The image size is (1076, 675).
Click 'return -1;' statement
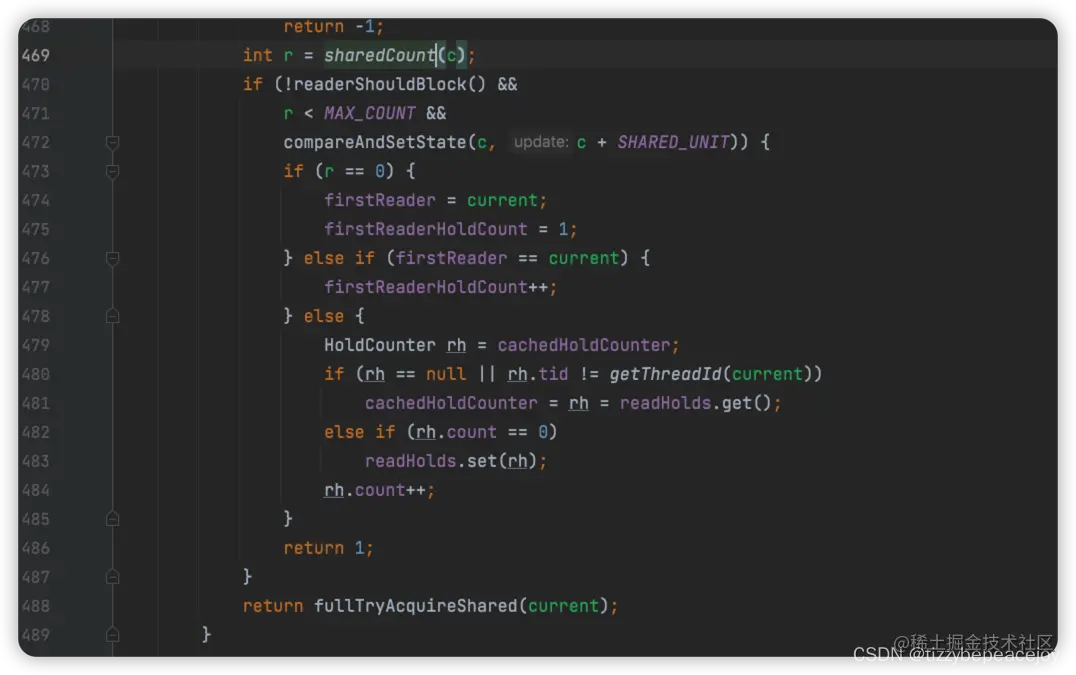click(x=334, y=27)
